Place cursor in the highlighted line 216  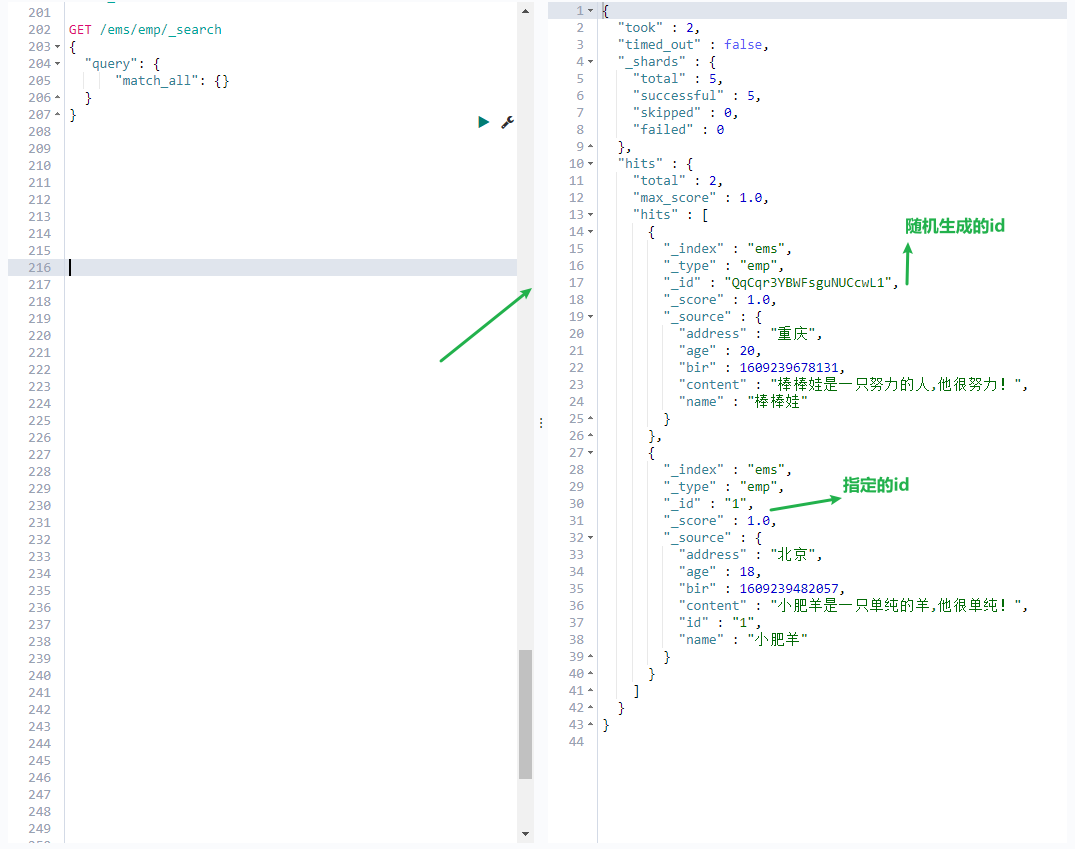[291, 267]
